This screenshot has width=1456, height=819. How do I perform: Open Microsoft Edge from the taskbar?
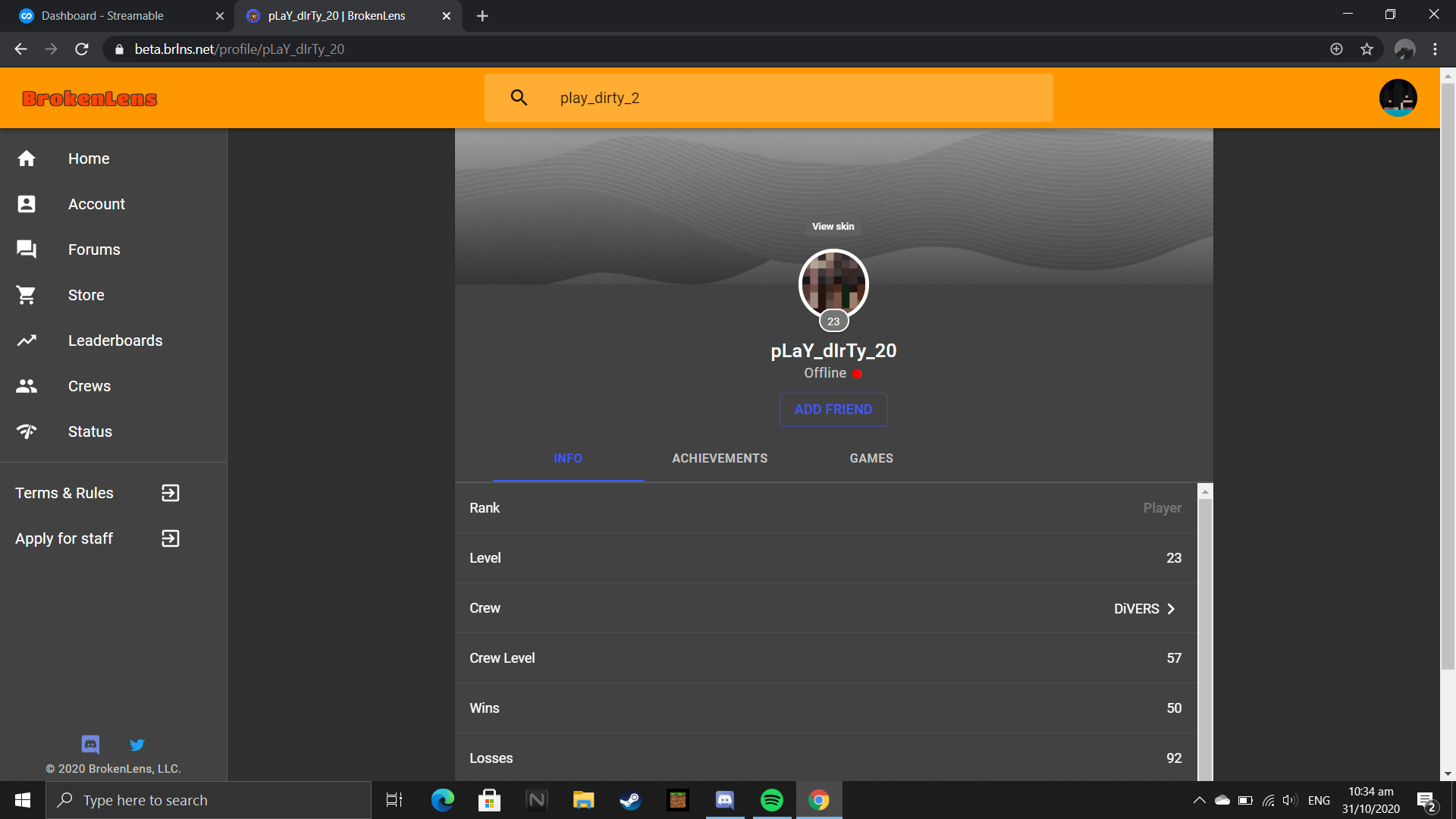[442, 800]
